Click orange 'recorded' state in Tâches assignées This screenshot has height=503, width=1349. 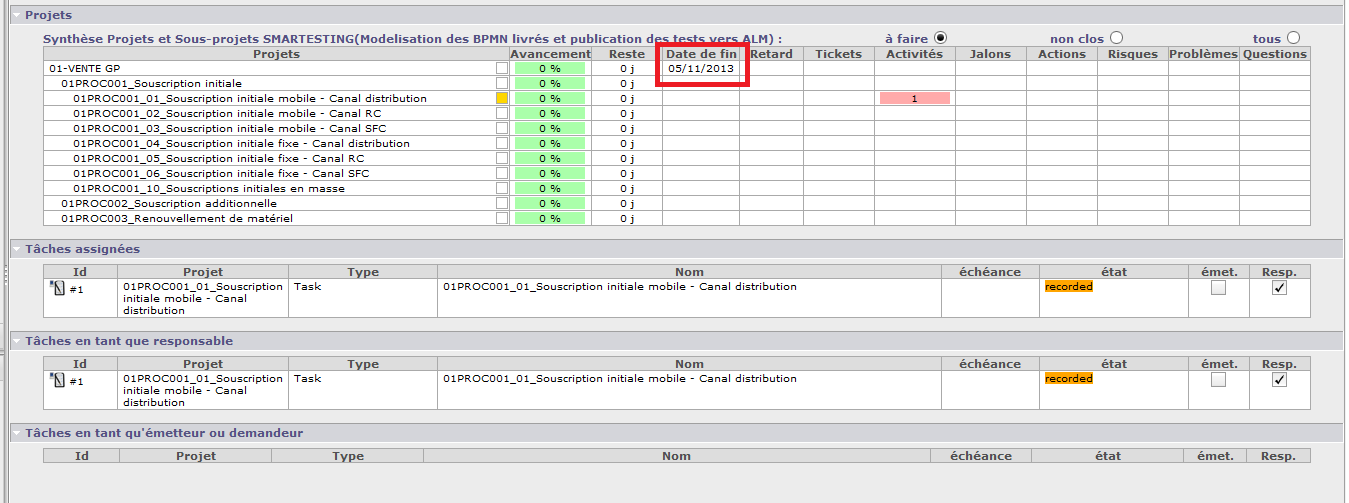click(x=1068, y=287)
